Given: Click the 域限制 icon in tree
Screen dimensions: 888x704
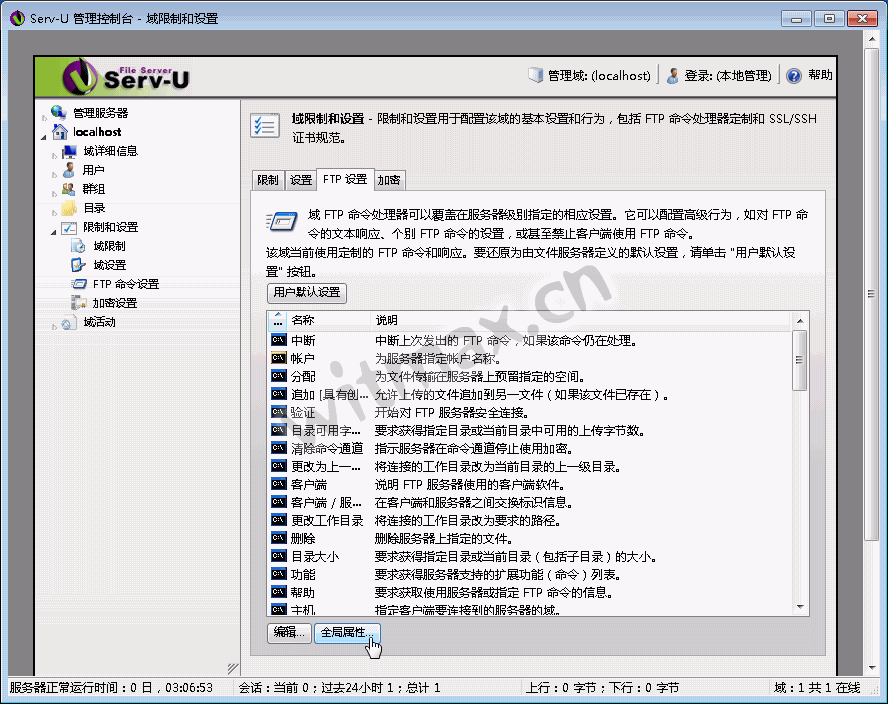Looking at the screenshot, I should [x=79, y=246].
